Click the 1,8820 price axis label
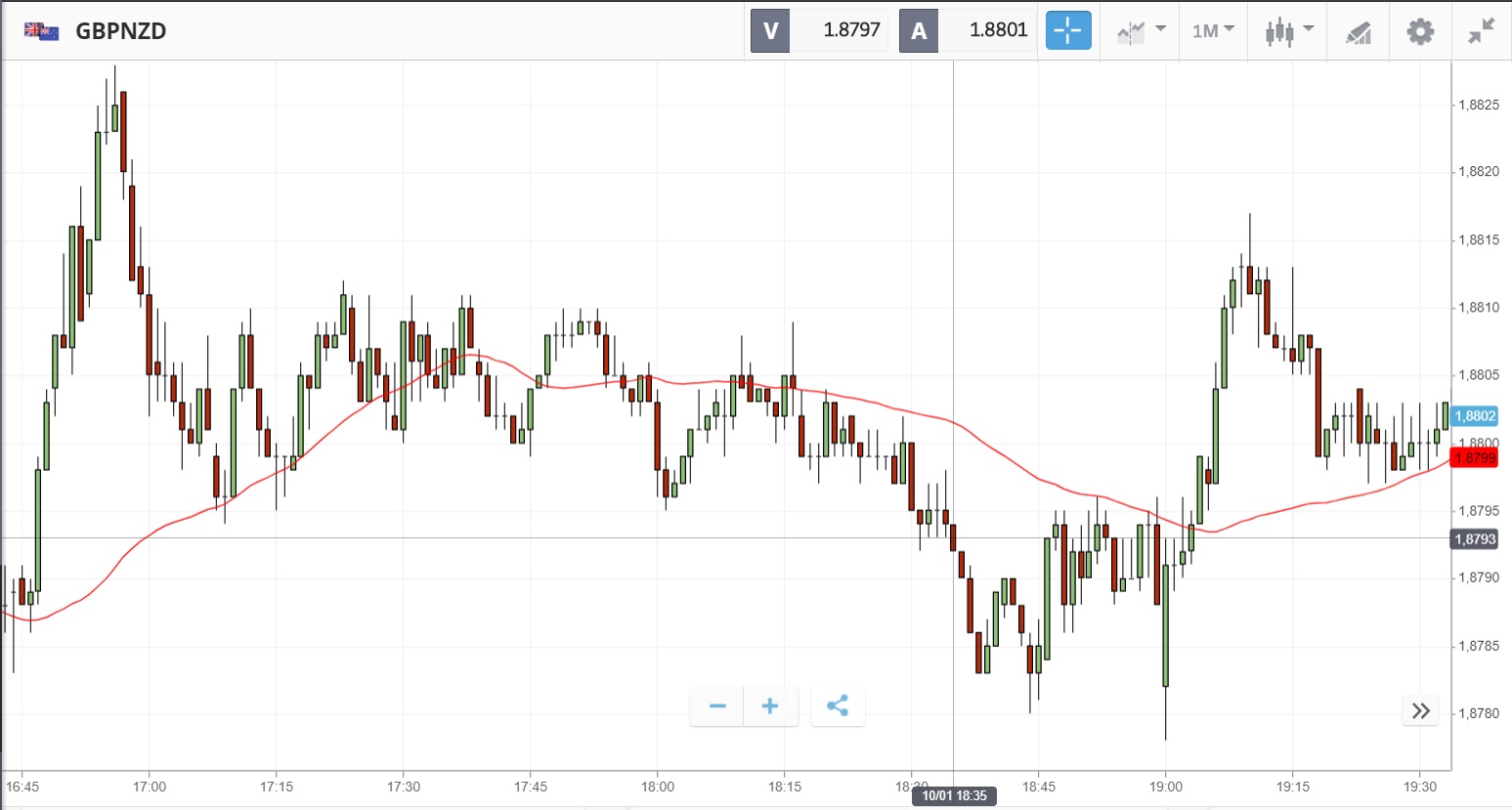Screen dimensions: 1512x810 [1478, 172]
